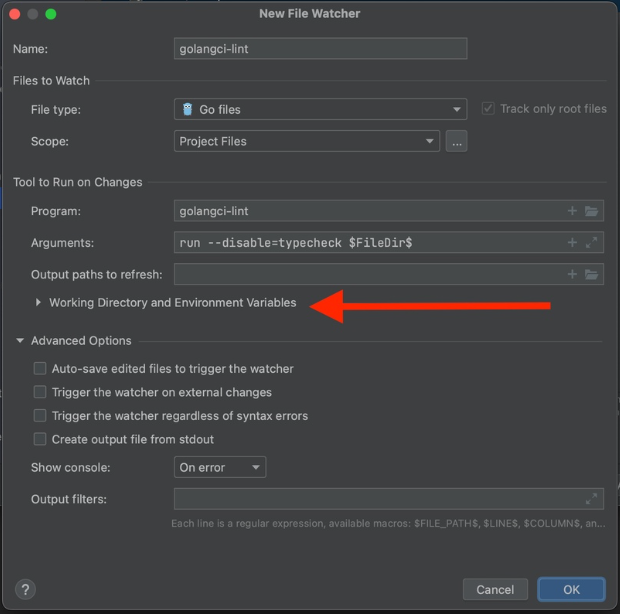Image resolution: width=620 pixels, height=614 pixels.
Task: Click the Cancel button
Action: pyautogui.click(x=494, y=589)
